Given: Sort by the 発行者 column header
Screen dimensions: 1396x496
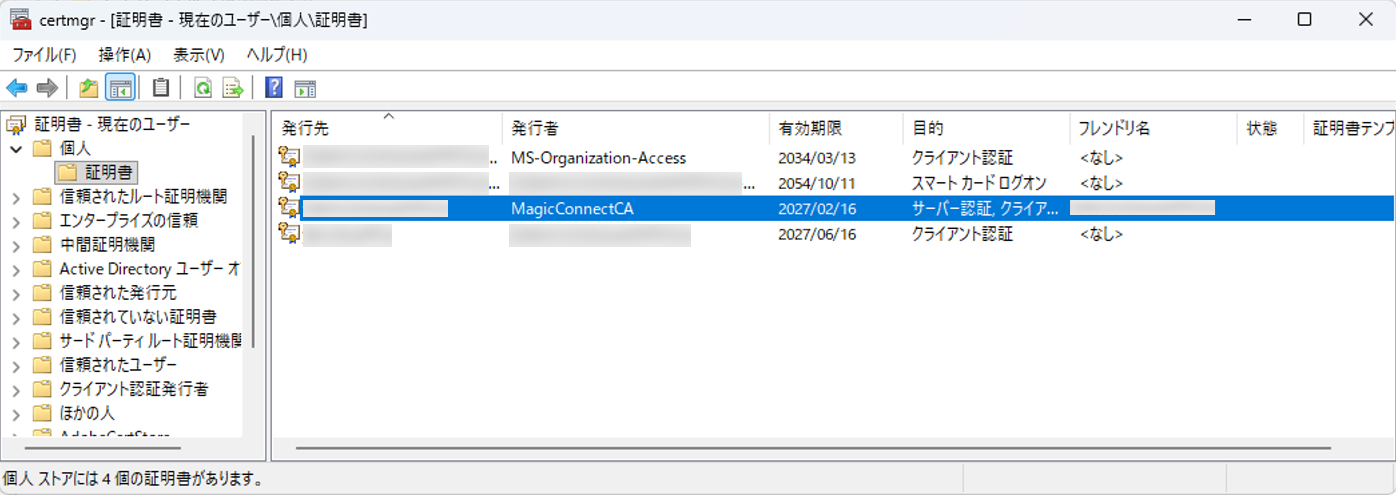Looking at the screenshot, I should coord(636,128).
